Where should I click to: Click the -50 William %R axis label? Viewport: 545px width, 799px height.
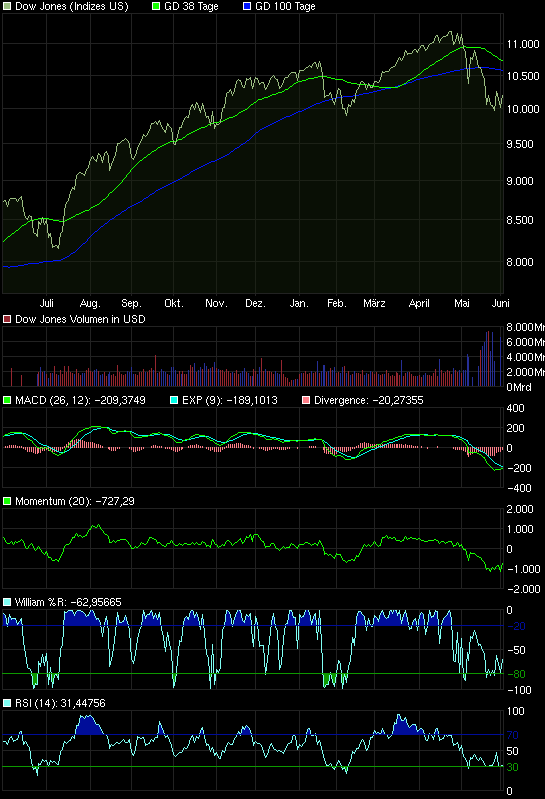click(x=517, y=650)
